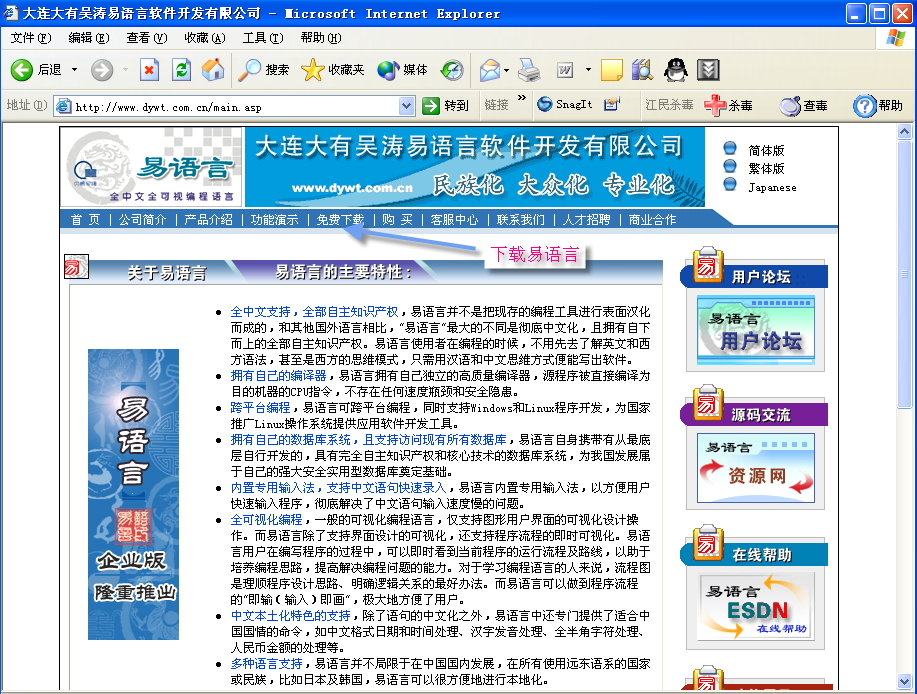Click the Forward arrow toolbar icon
The width and height of the screenshot is (917, 694).
pyautogui.click(x=102, y=70)
